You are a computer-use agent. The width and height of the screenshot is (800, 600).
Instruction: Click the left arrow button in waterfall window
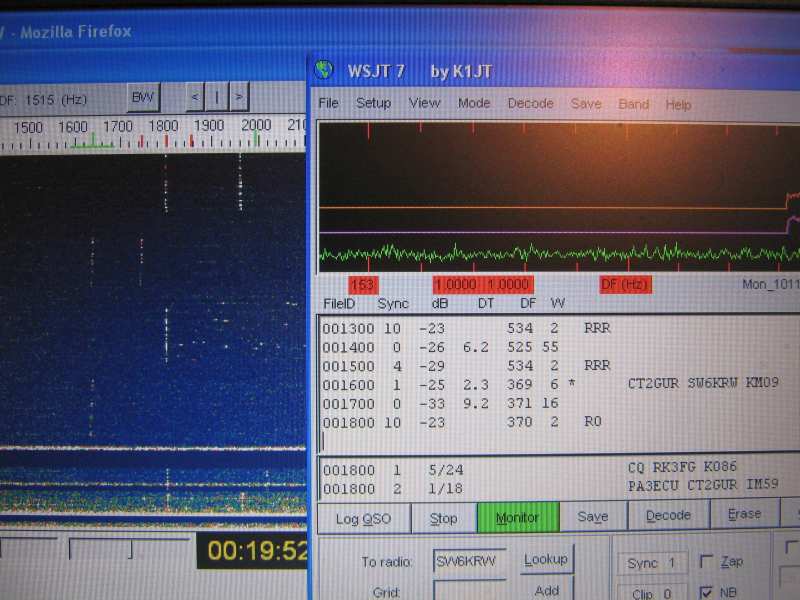tap(194, 96)
